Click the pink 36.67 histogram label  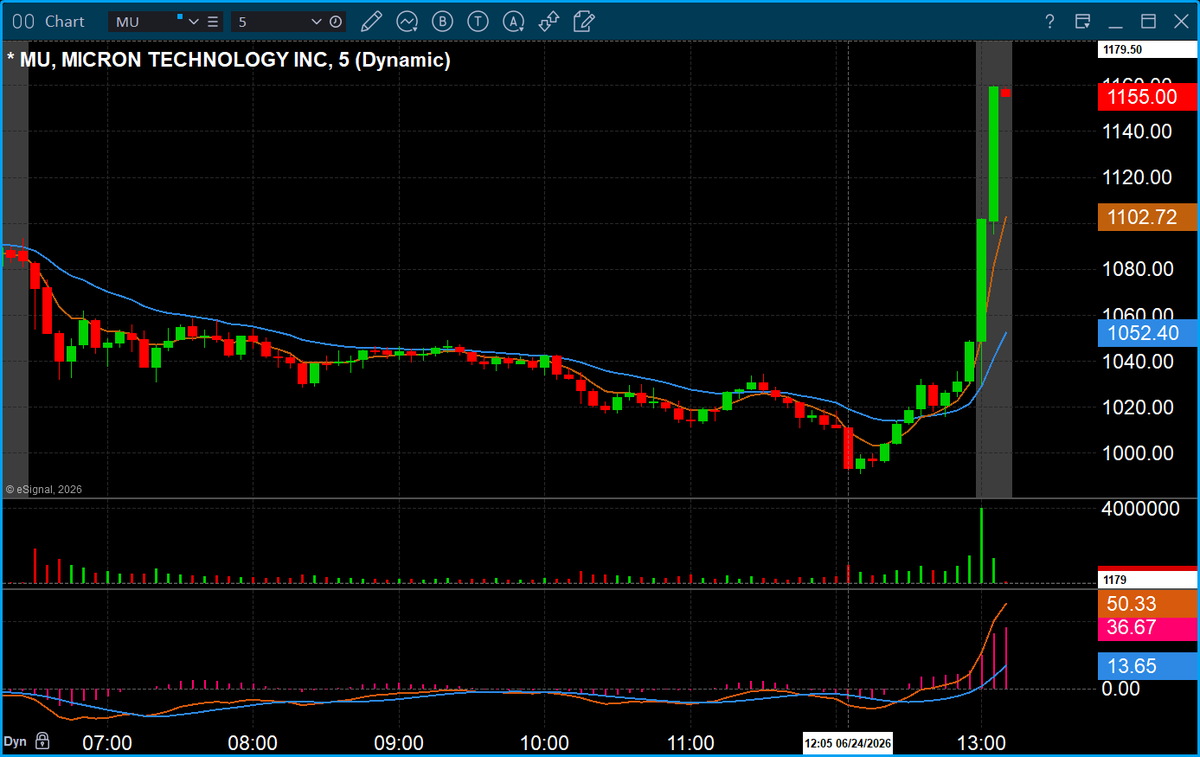coord(1147,628)
